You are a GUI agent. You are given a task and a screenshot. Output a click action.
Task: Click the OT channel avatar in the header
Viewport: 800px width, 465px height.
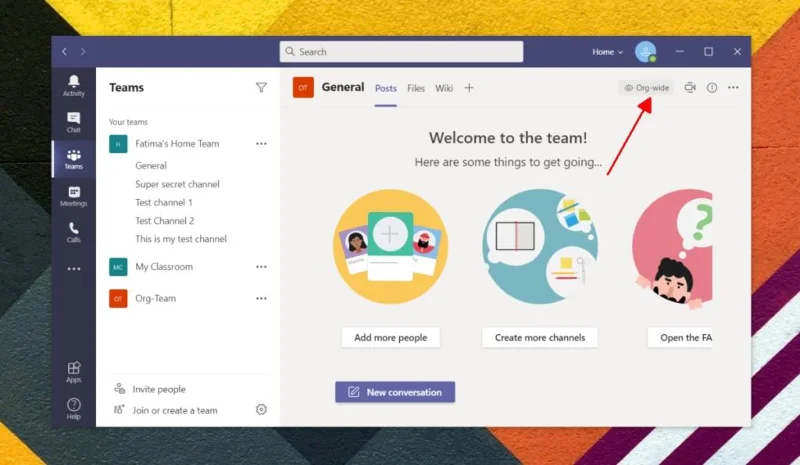[x=303, y=88]
